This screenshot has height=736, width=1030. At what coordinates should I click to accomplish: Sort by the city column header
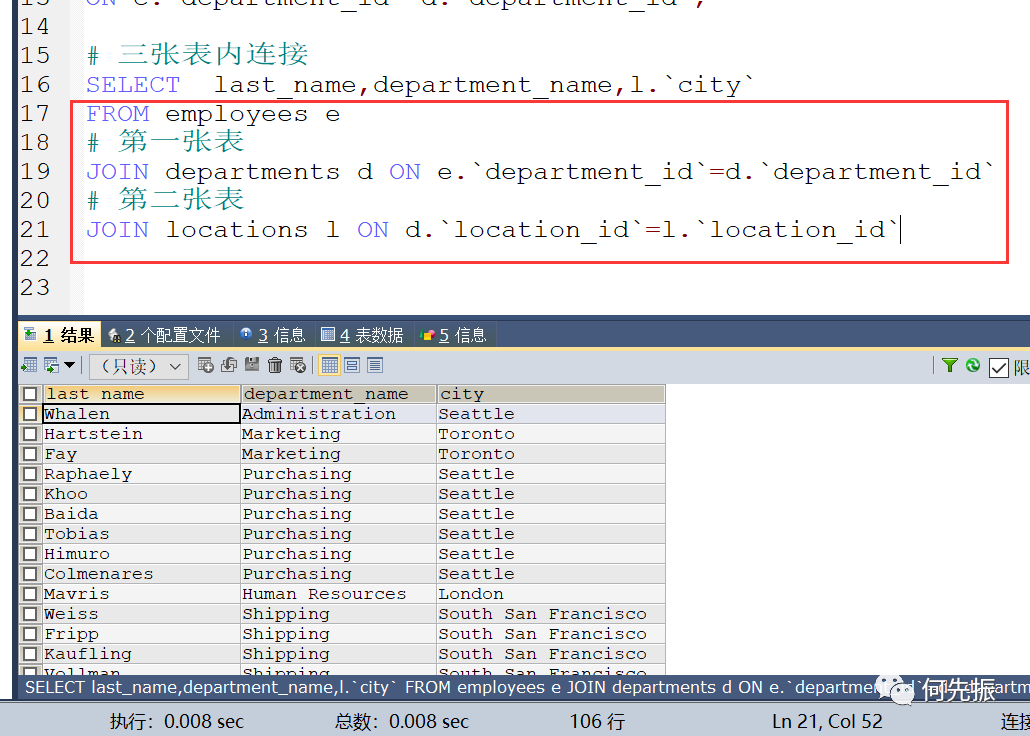(x=550, y=394)
